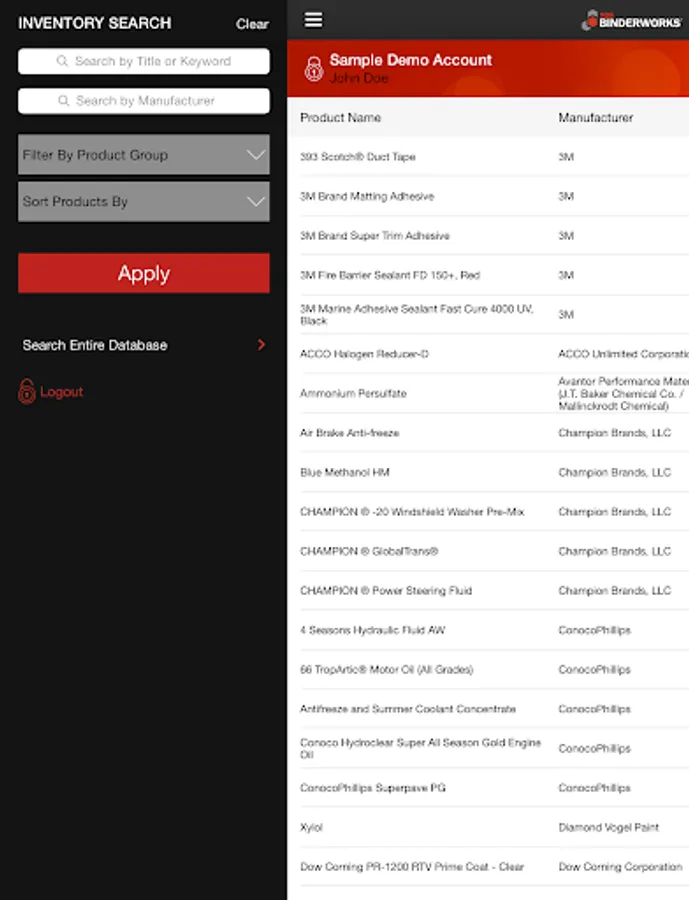The image size is (689, 900).
Task: Open Conoco Hydroclear Super All Season Gold Engine Oil
Action: 420,748
